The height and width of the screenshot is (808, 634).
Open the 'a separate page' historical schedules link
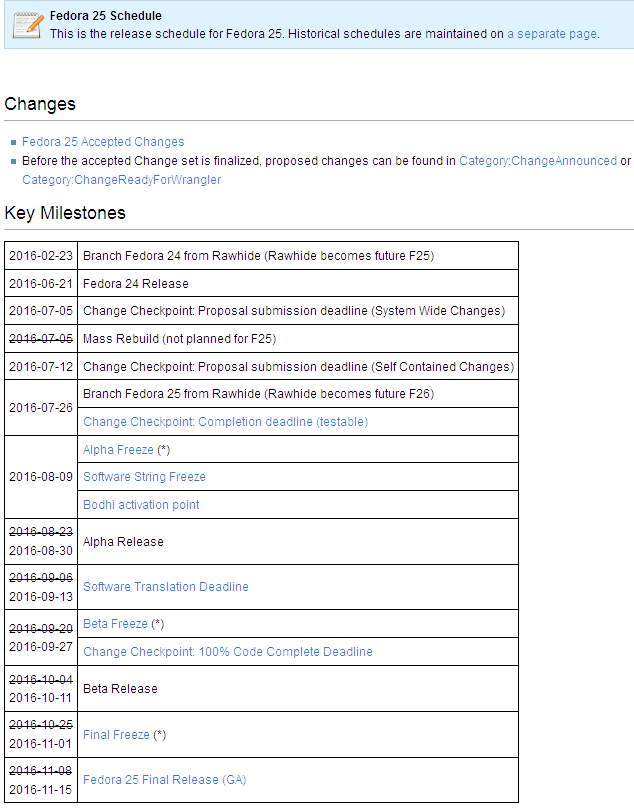tap(552, 33)
